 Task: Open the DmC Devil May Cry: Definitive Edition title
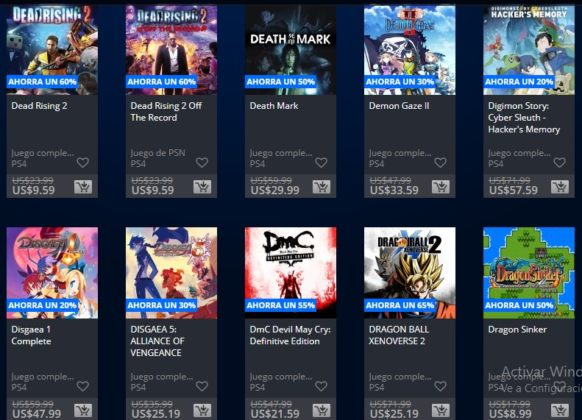(x=290, y=335)
